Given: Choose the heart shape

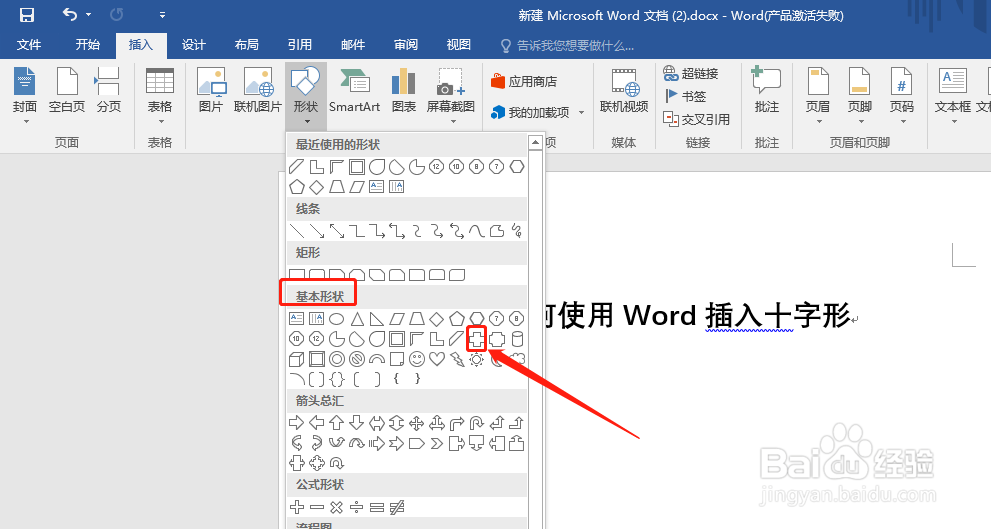Looking at the screenshot, I should click(437, 359).
